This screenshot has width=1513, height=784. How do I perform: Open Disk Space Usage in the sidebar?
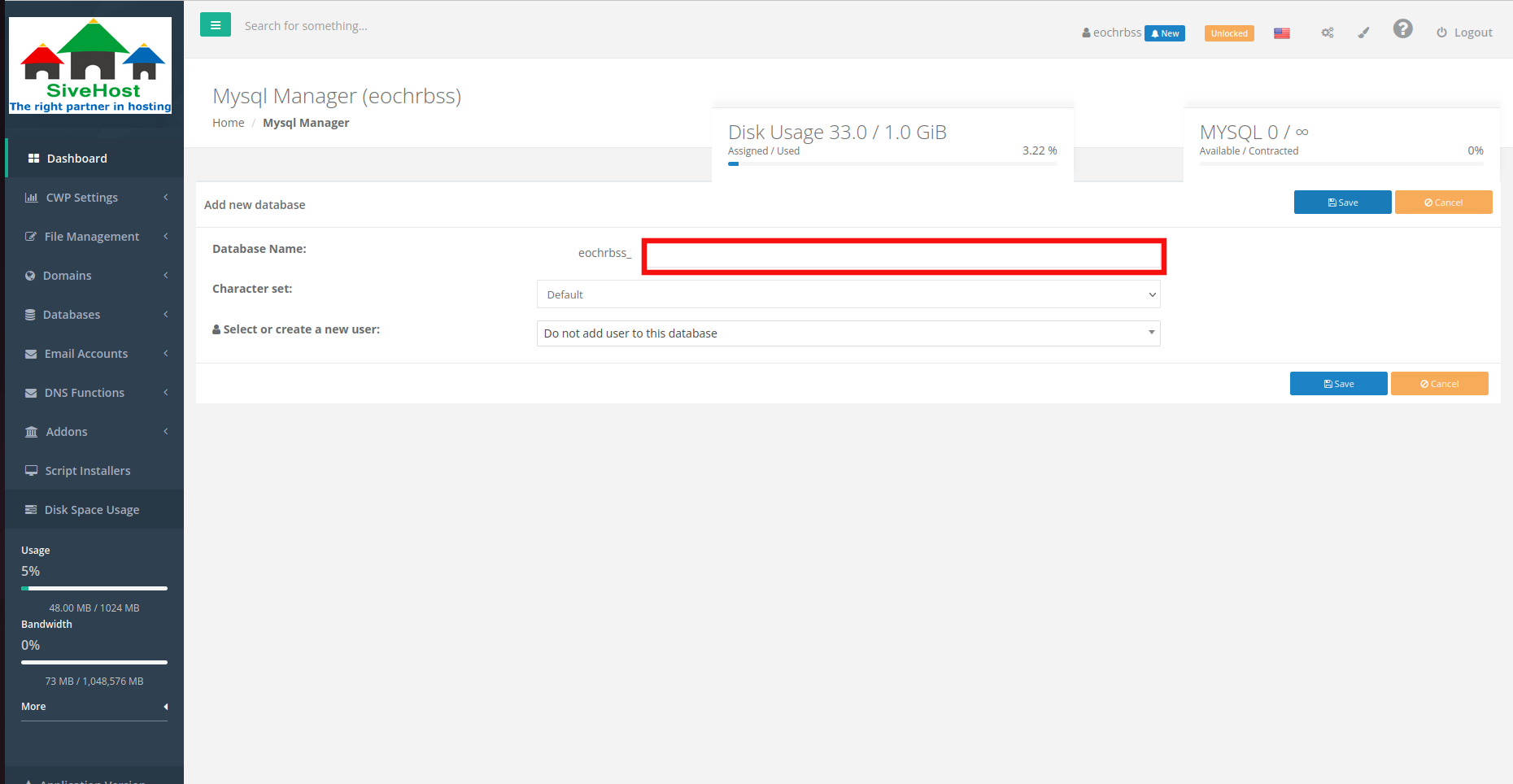(94, 509)
